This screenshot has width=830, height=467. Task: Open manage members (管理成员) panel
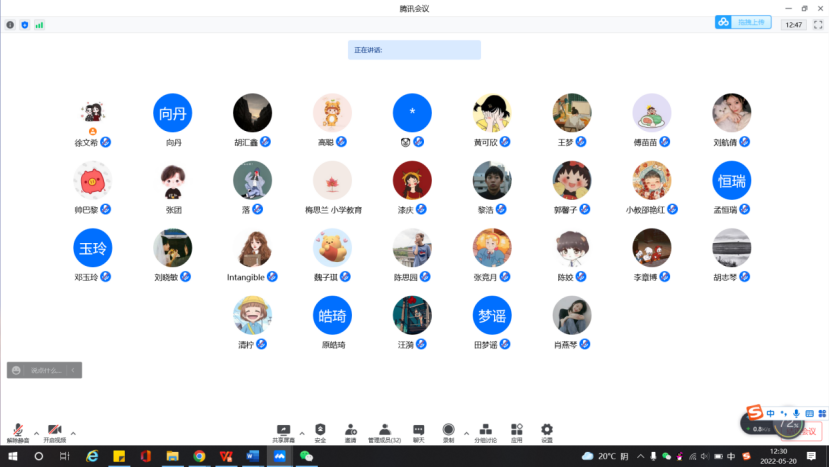coord(384,431)
